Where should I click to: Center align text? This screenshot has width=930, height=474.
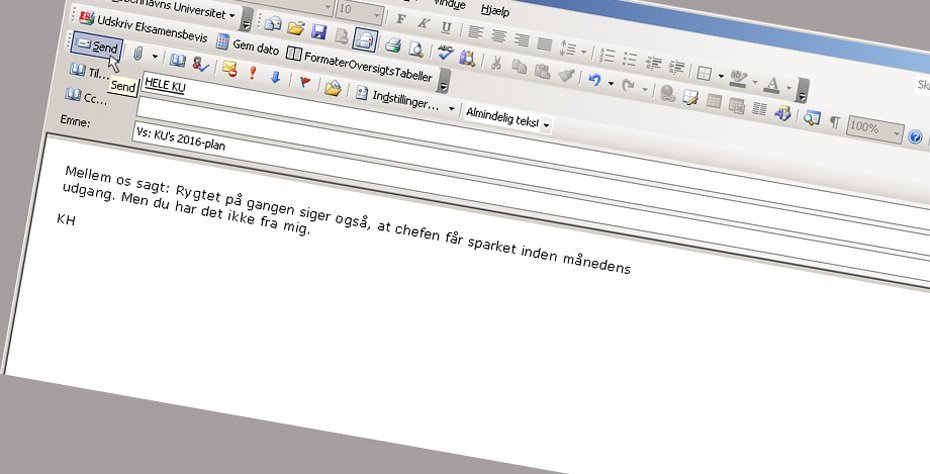point(498,36)
